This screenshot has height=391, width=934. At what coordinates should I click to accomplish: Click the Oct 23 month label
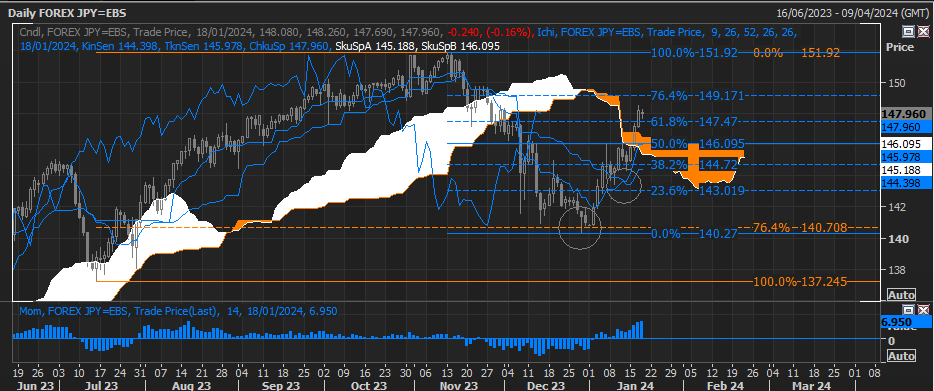tap(369, 386)
